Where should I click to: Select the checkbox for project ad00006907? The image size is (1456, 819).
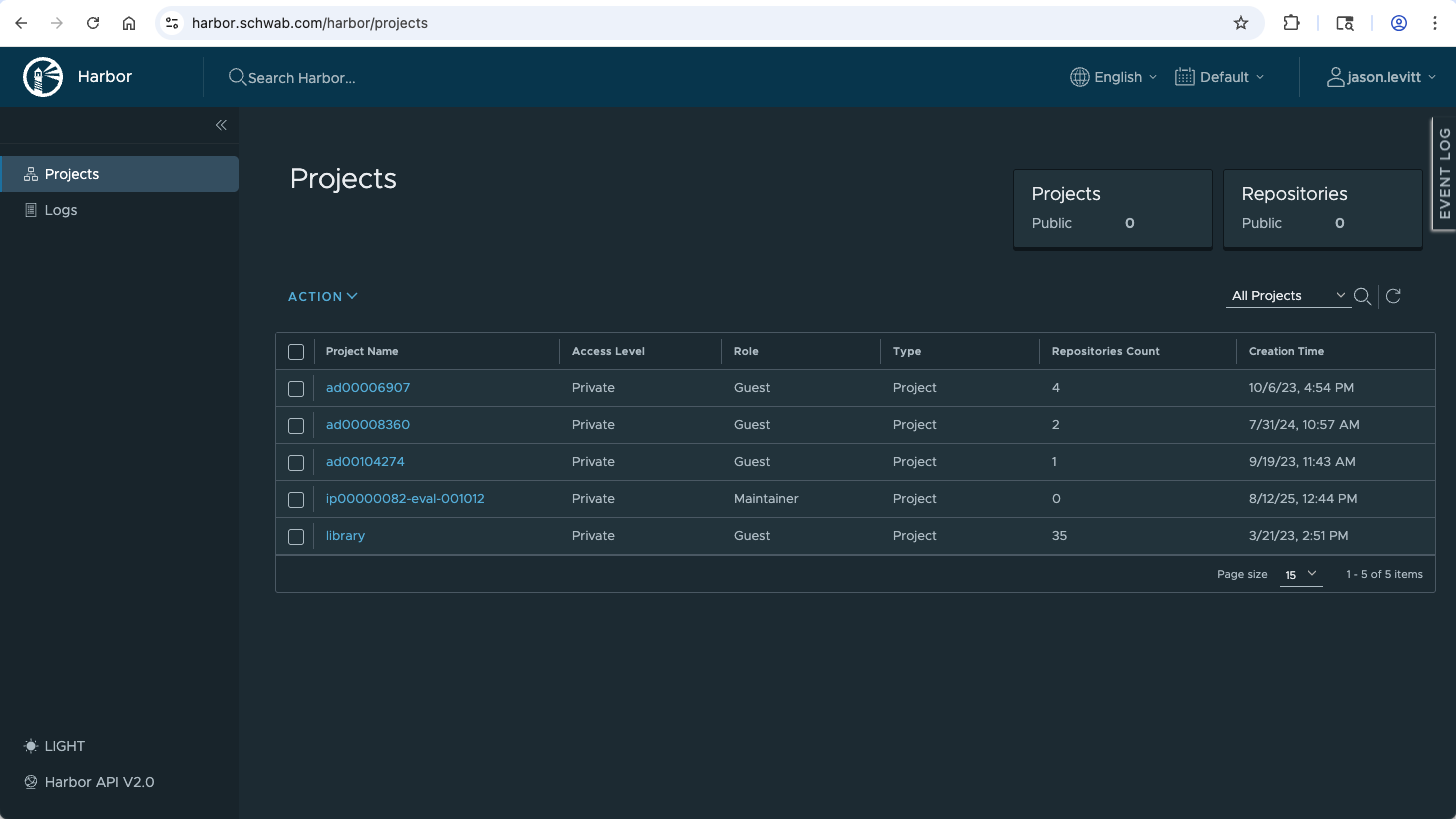(x=296, y=389)
